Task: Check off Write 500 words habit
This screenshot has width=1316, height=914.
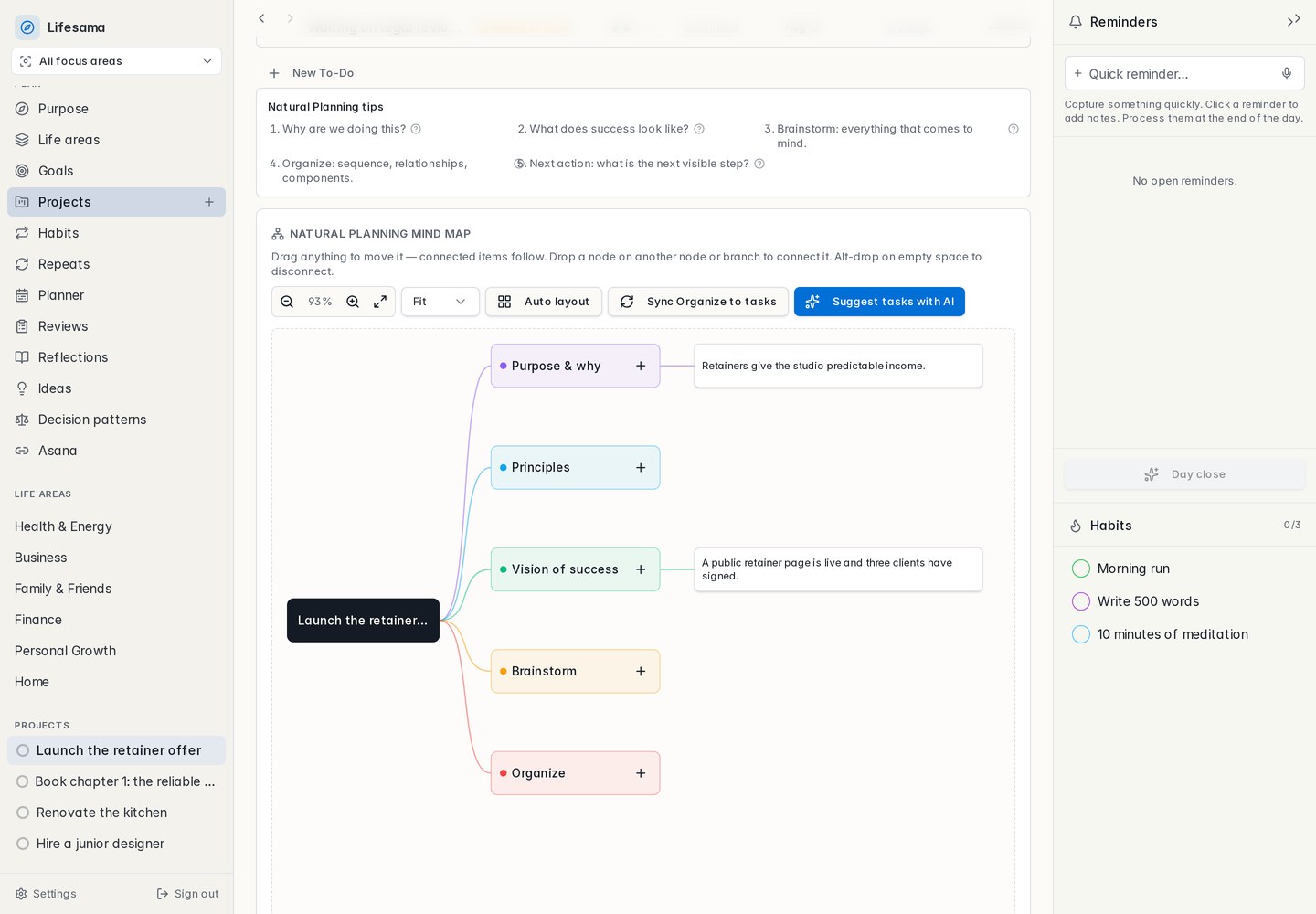Action: pos(1081,601)
